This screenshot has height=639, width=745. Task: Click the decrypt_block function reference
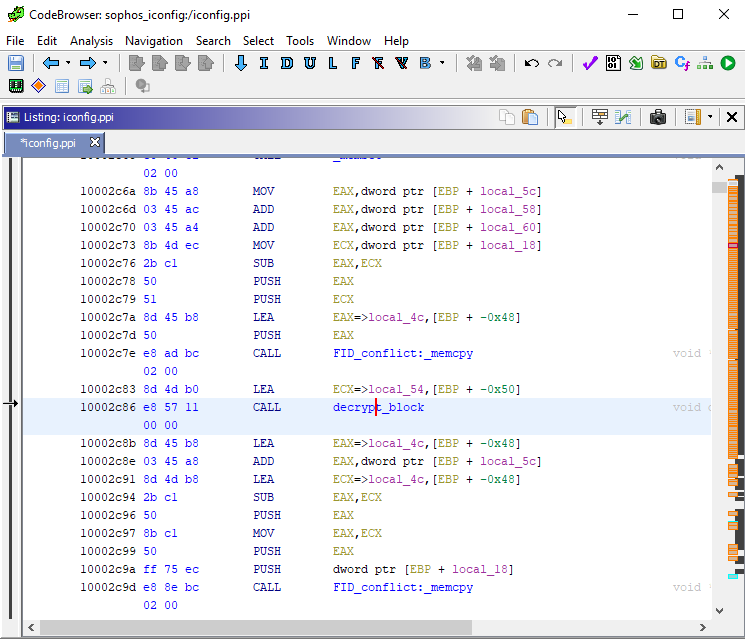[x=378, y=407]
